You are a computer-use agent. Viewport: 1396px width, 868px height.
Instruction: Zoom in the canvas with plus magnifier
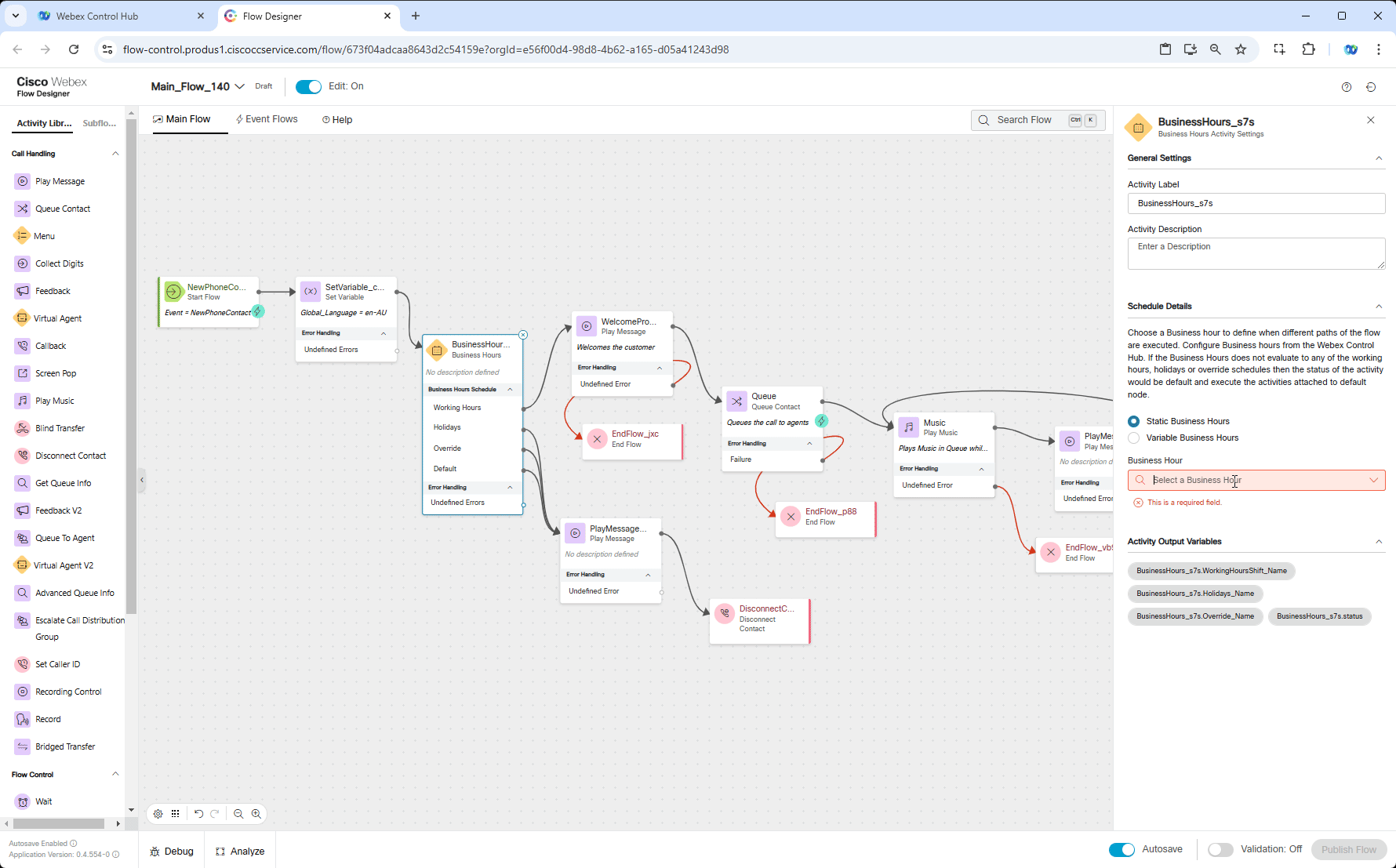click(256, 814)
